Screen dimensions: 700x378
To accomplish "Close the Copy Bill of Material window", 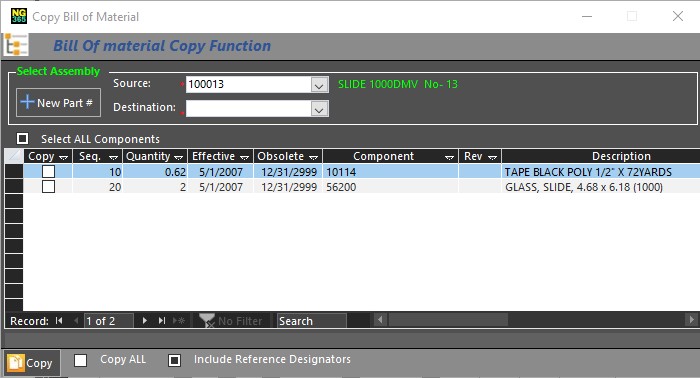I will pos(678,17).
